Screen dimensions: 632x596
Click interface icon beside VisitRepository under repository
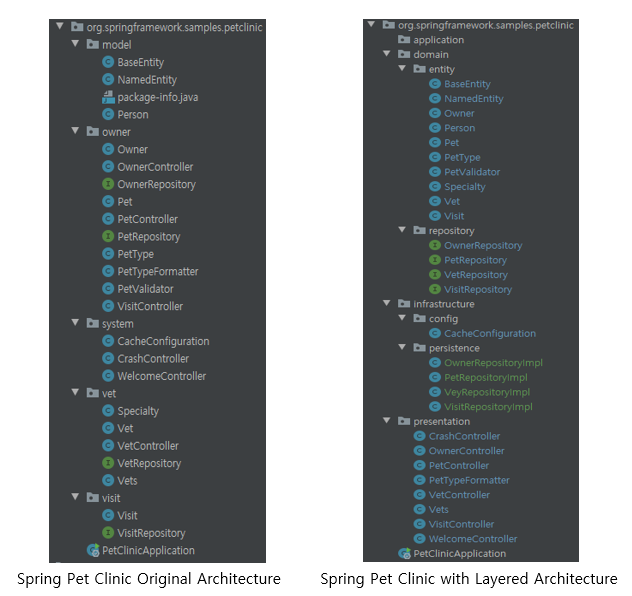[x=434, y=289]
